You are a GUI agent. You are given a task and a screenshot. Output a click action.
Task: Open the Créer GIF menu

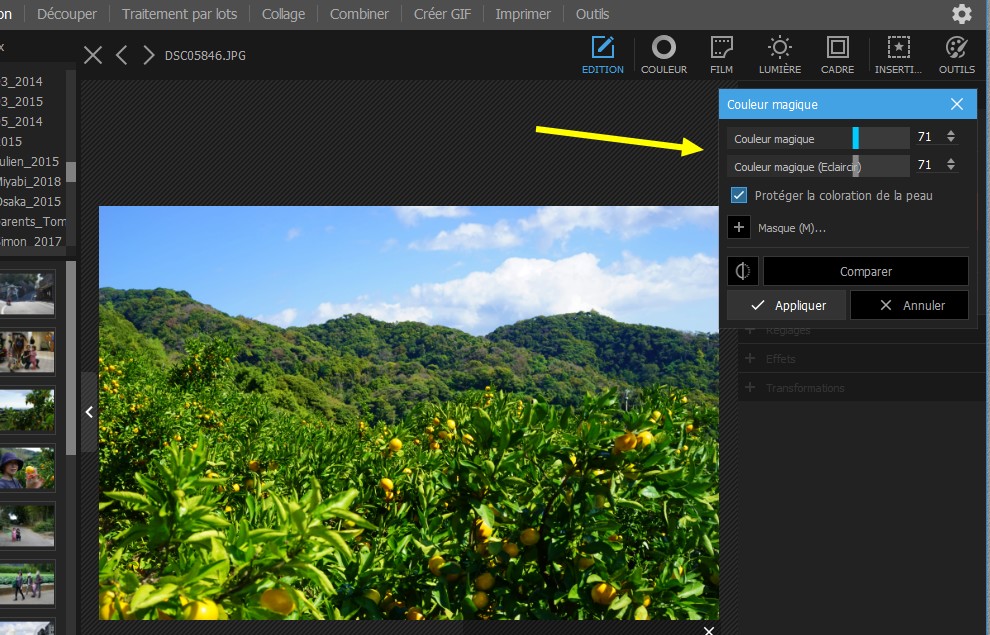pyautogui.click(x=442, y=14)
